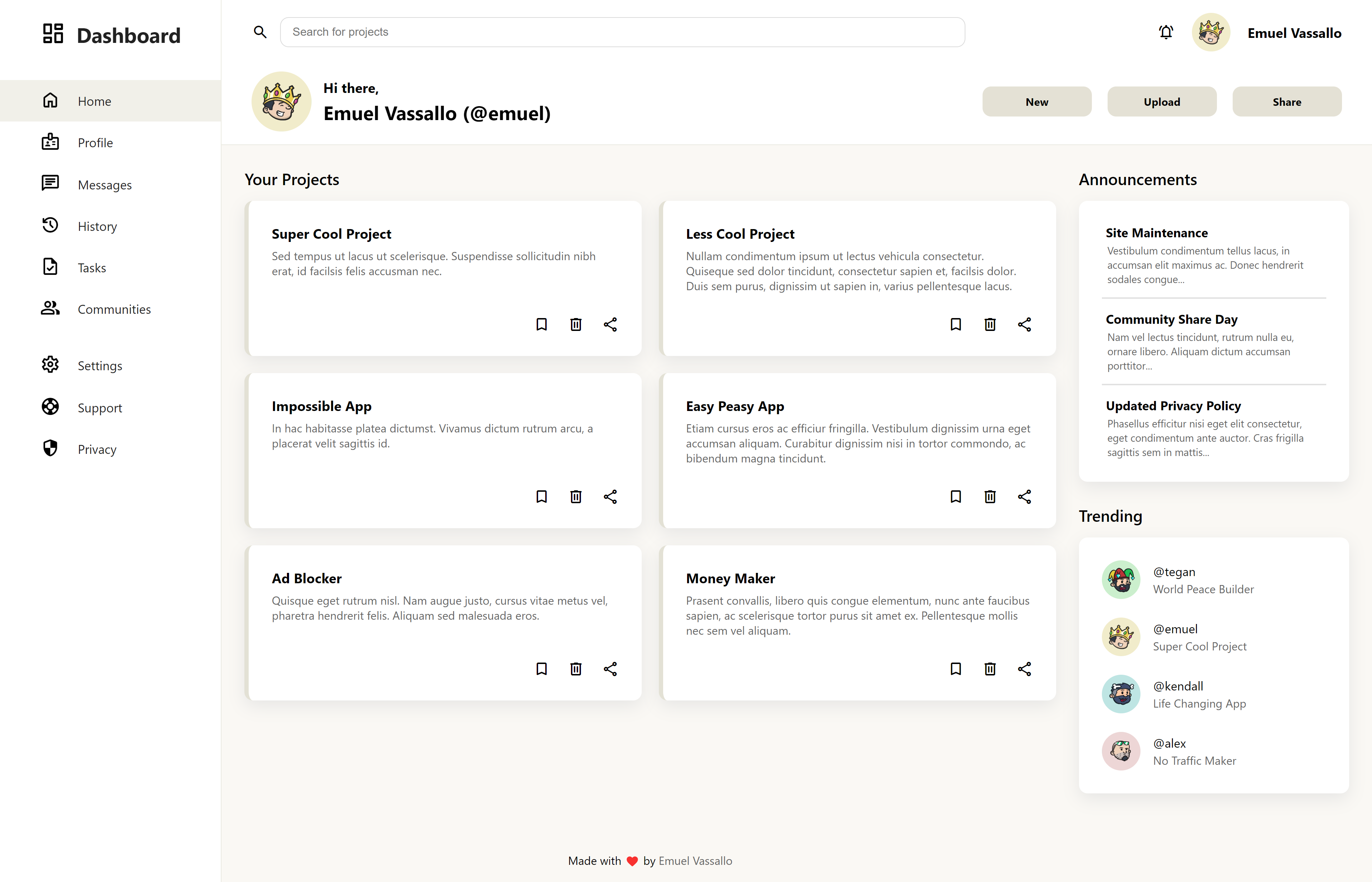
Task: Click the Emuel Vassallo footer link
Action: click(695, 861)
